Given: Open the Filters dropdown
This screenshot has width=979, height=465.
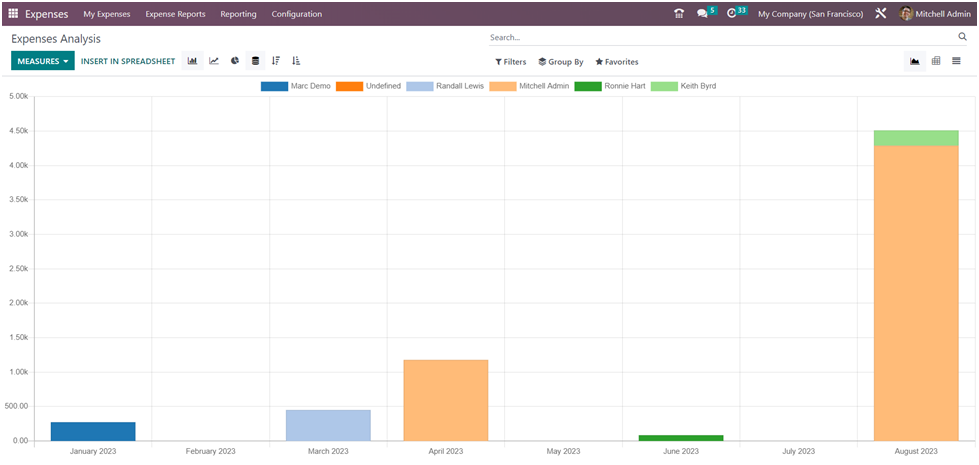Looking at the screenshot, I should (x=511, y=62).
